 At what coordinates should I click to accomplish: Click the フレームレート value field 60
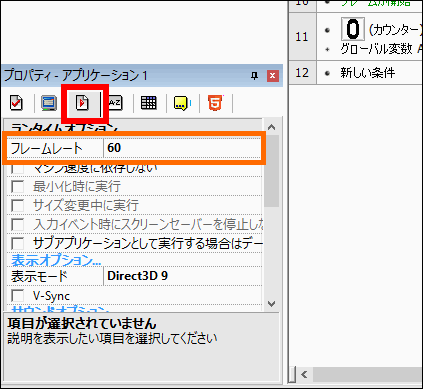click(x=182, y=148)
